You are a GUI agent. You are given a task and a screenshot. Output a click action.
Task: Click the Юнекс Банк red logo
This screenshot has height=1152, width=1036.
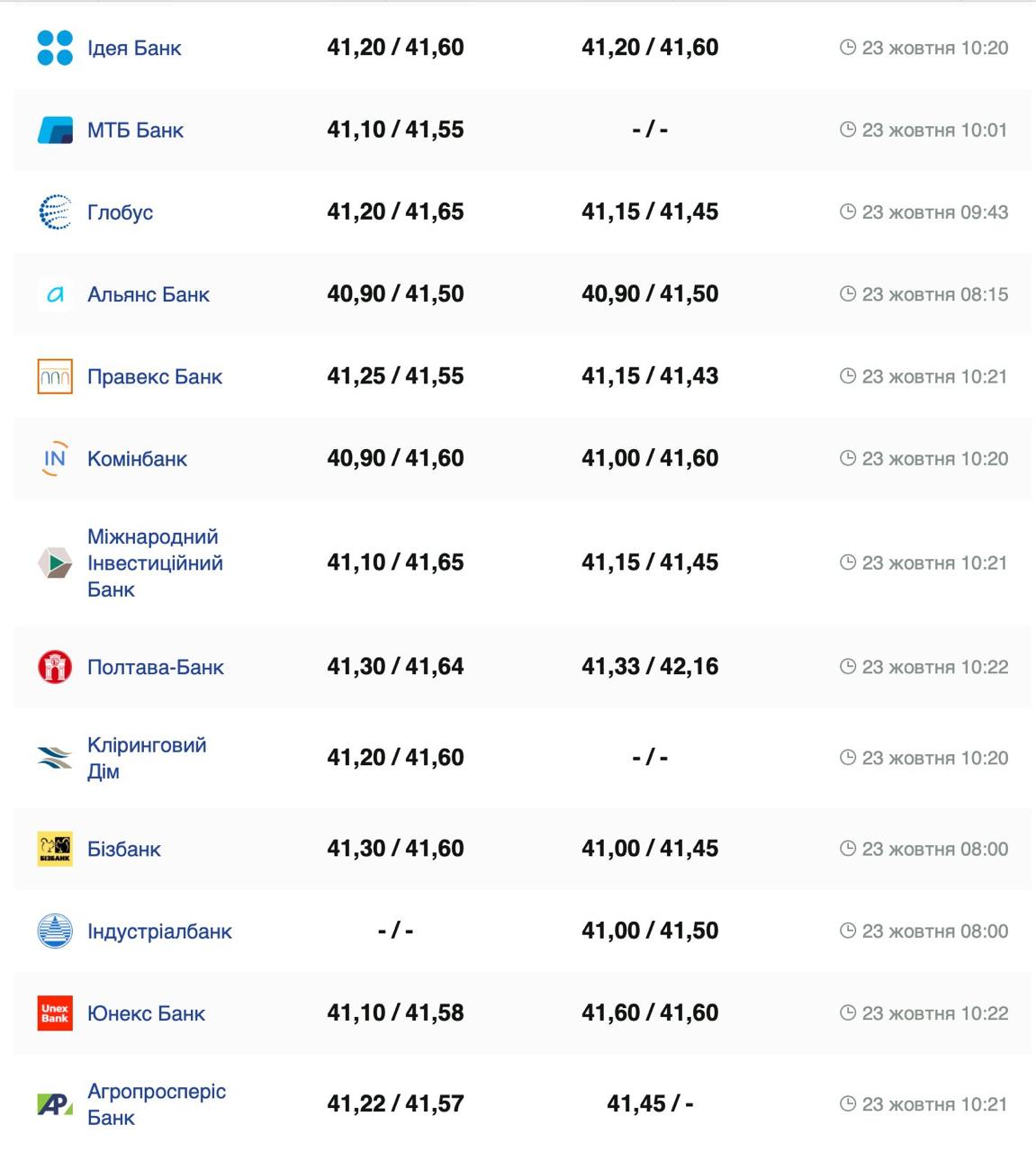point(55,1013)
